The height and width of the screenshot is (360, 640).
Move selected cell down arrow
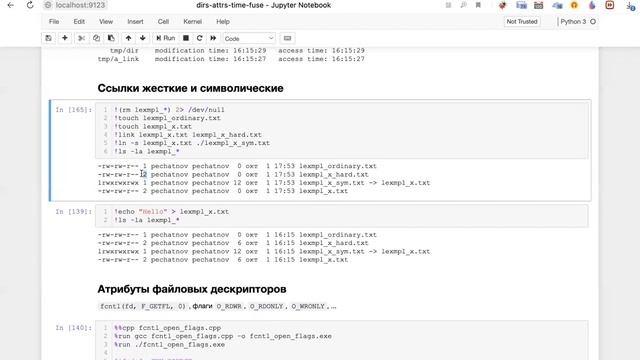pos(142,38)
